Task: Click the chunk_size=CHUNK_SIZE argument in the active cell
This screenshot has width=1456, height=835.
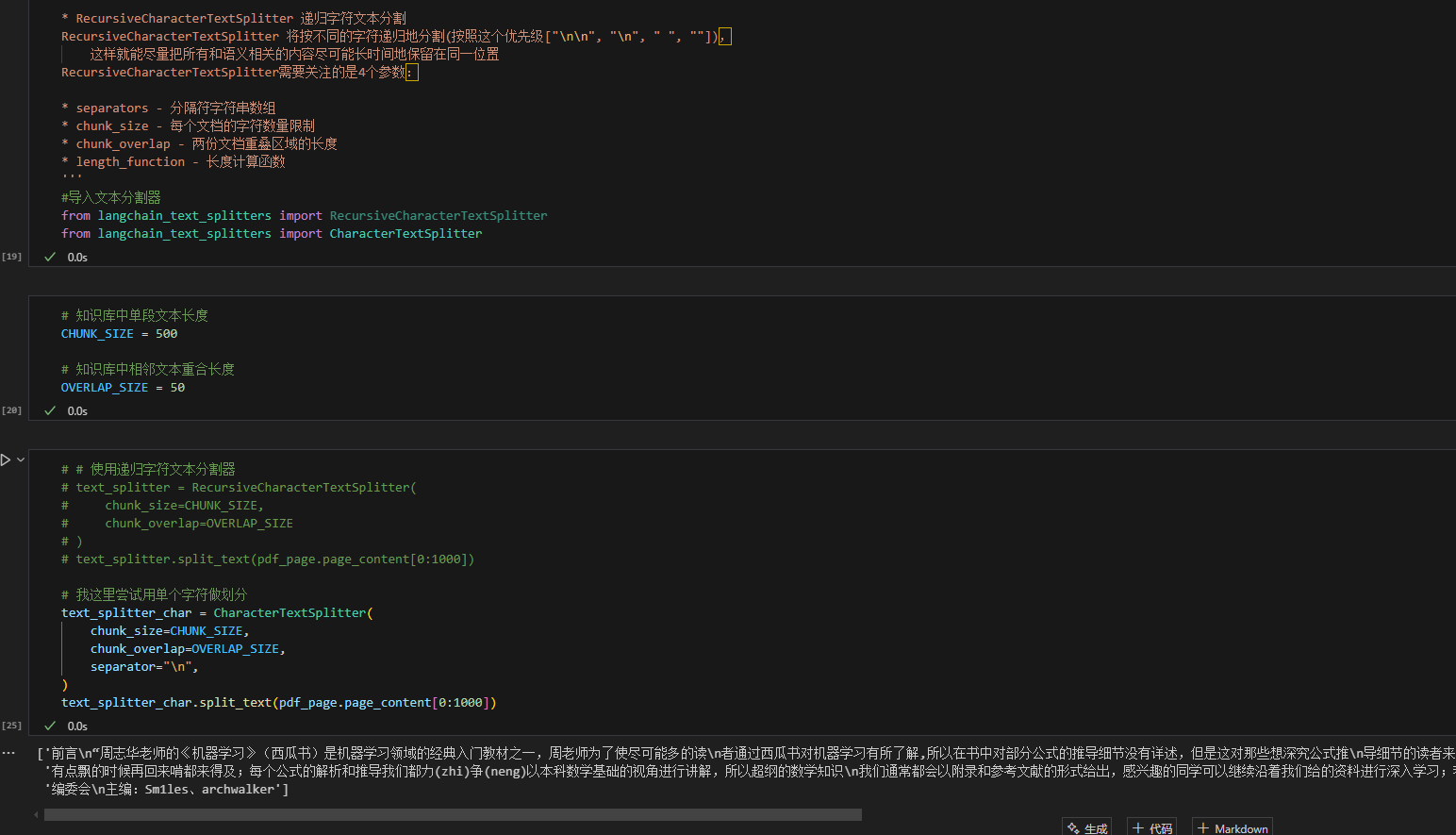Action: pyautogui.click(x=170, y=631)
